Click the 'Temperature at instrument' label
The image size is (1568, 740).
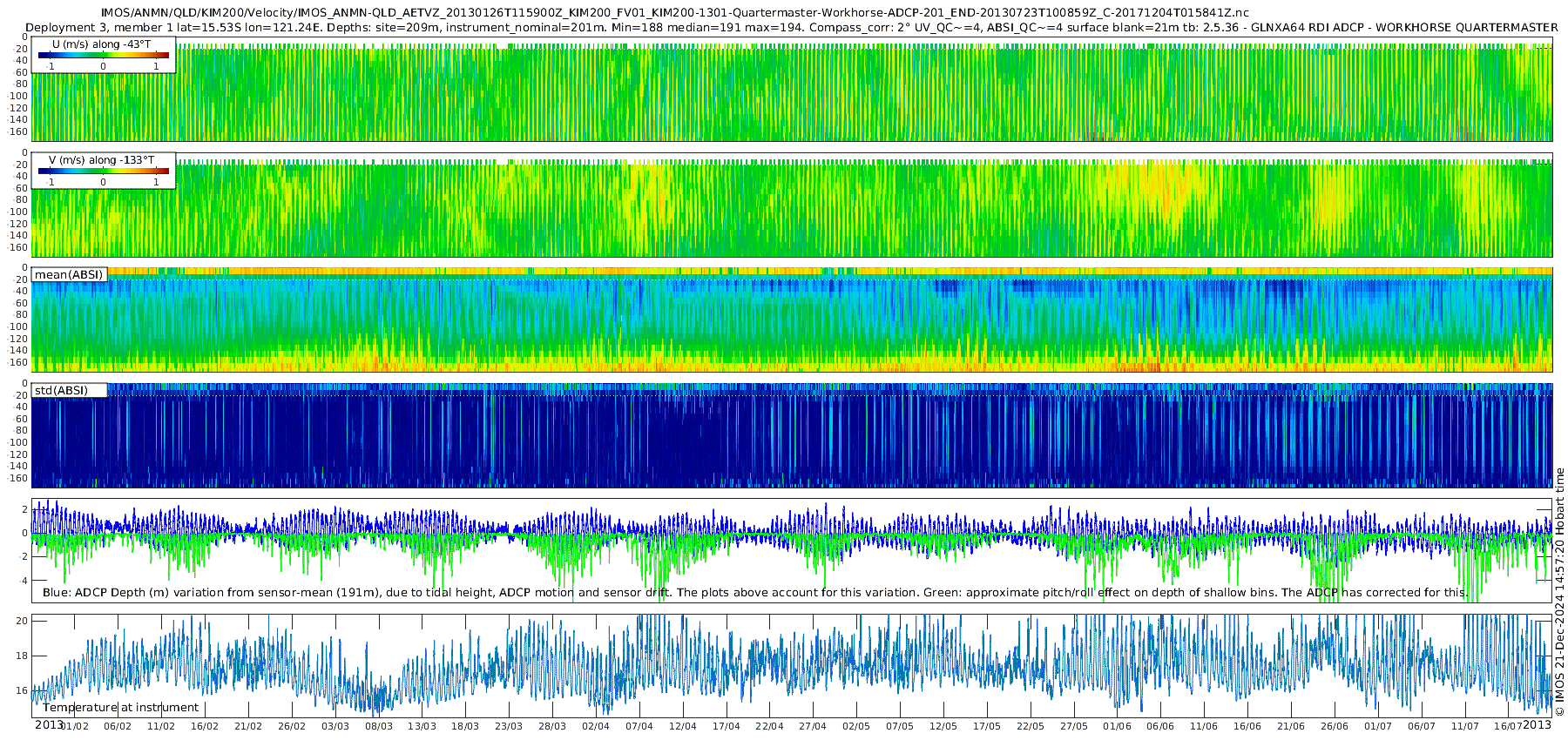121,708
